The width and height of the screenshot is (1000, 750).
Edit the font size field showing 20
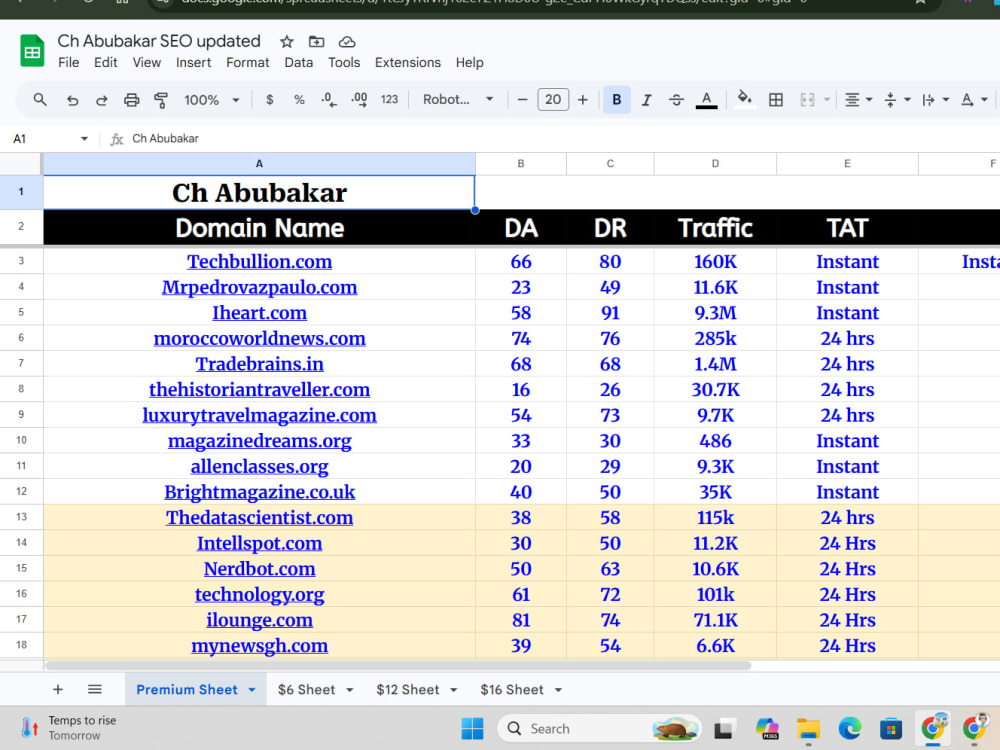click(x=553, y=99)
